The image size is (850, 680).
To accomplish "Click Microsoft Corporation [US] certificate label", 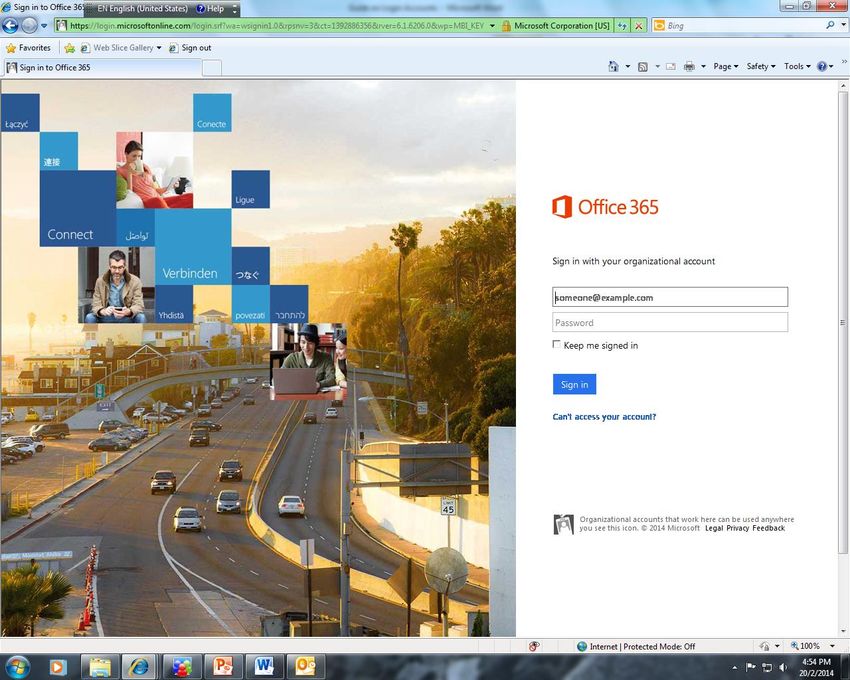I will (562, 25).
